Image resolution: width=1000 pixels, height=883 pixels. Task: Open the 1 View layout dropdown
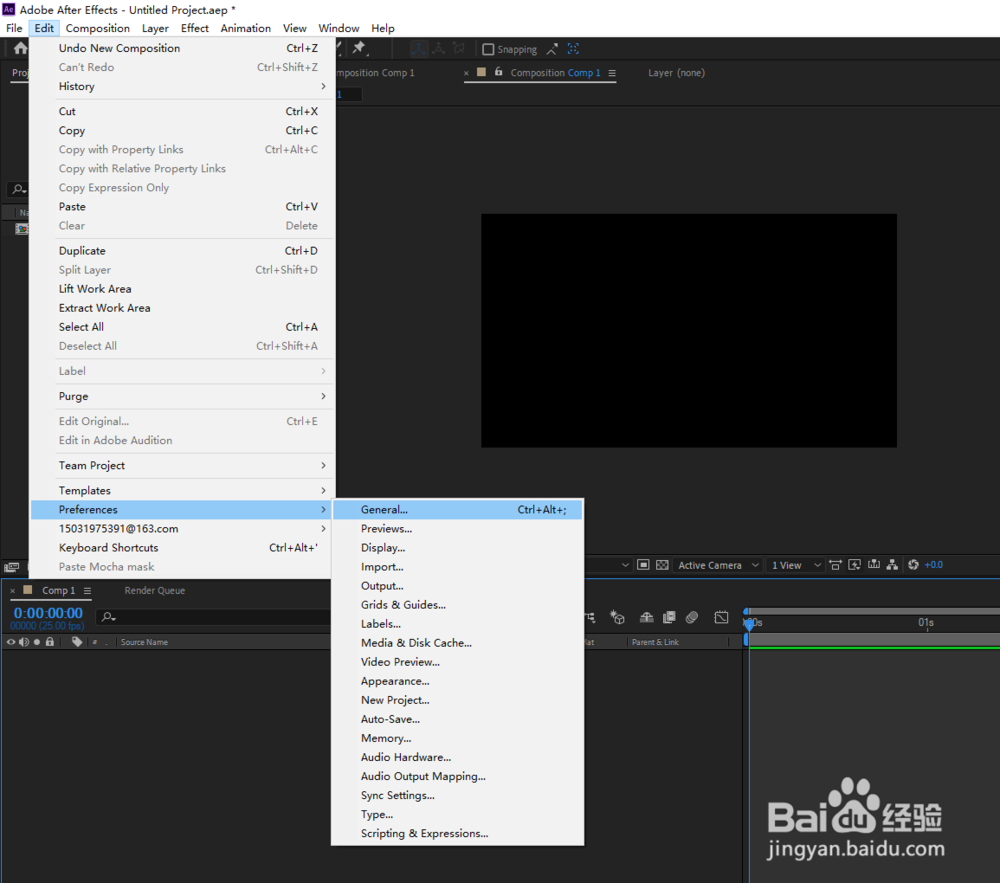point(795,565)
